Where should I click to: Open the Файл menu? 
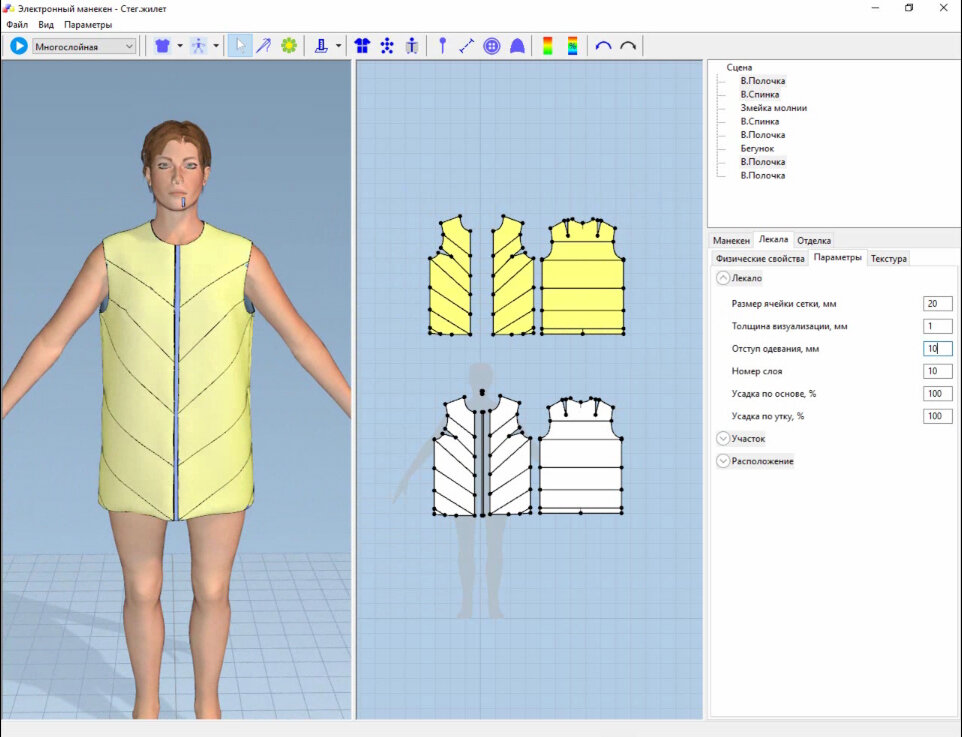pos(17,24)
